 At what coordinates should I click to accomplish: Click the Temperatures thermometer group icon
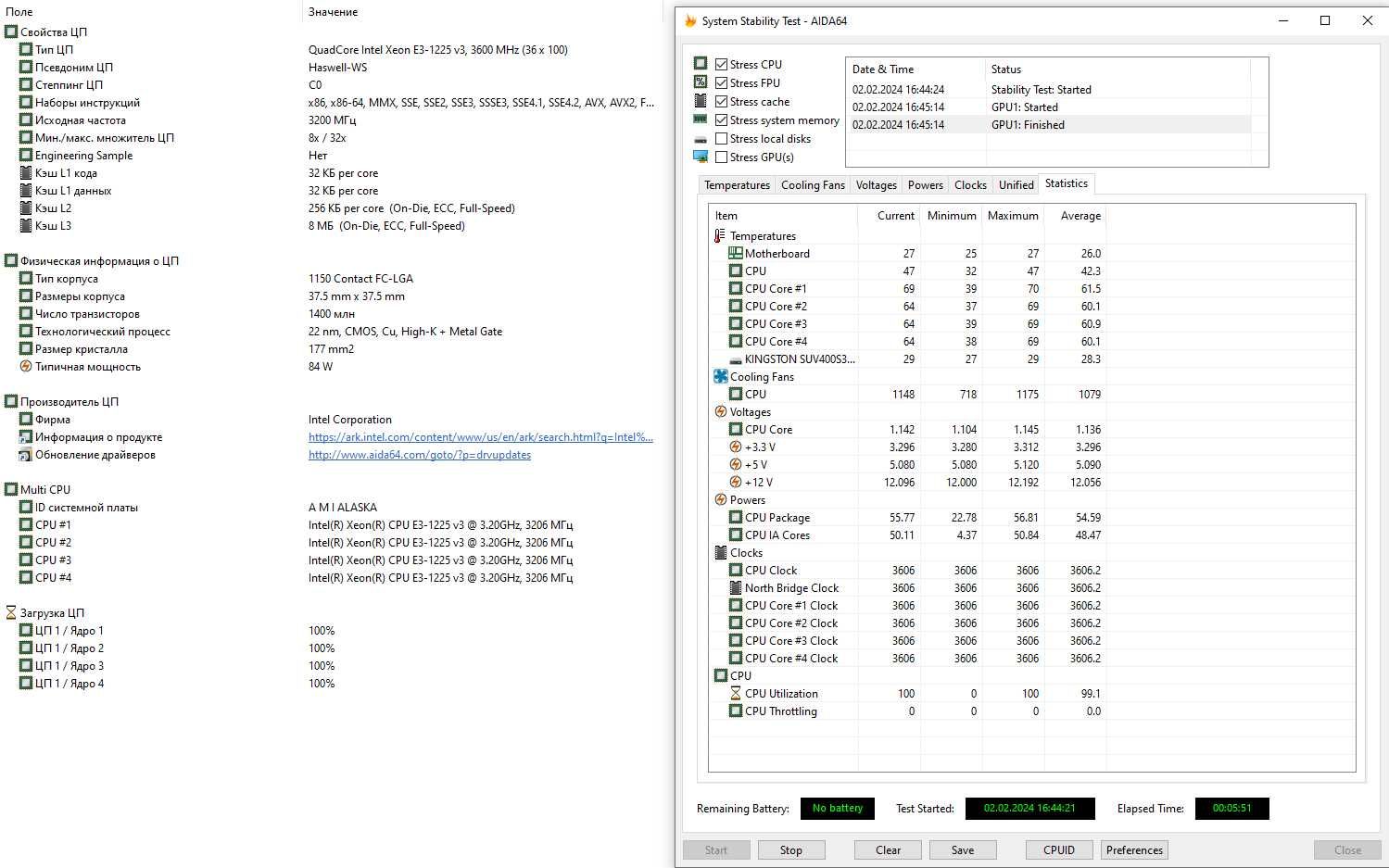tap(720, 236)
